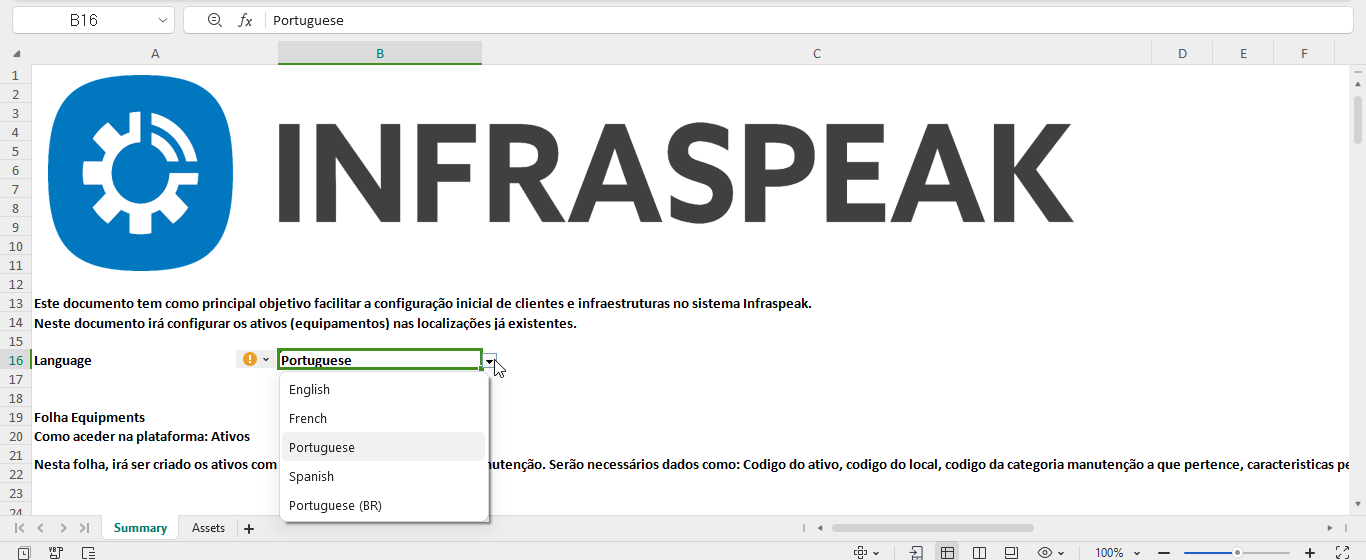Choose Spanish from the language list

pyautogui.click(x=384, y=476)
